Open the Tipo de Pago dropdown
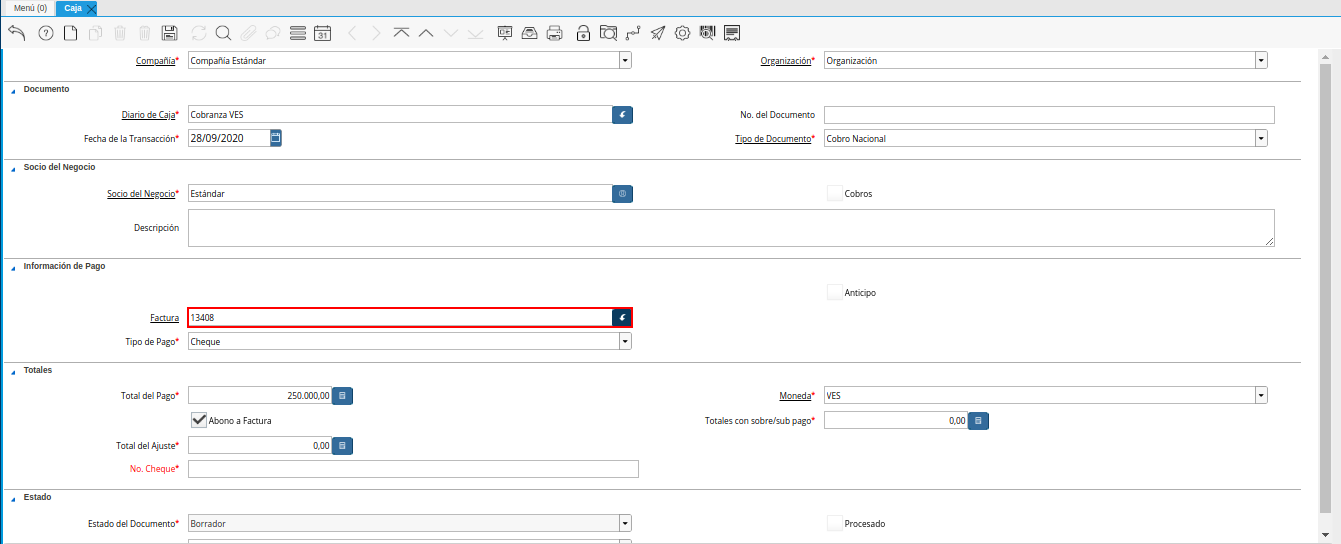The width and height of the screenshot is (1341, 544). pyautogui.click(x=625, y=341)
